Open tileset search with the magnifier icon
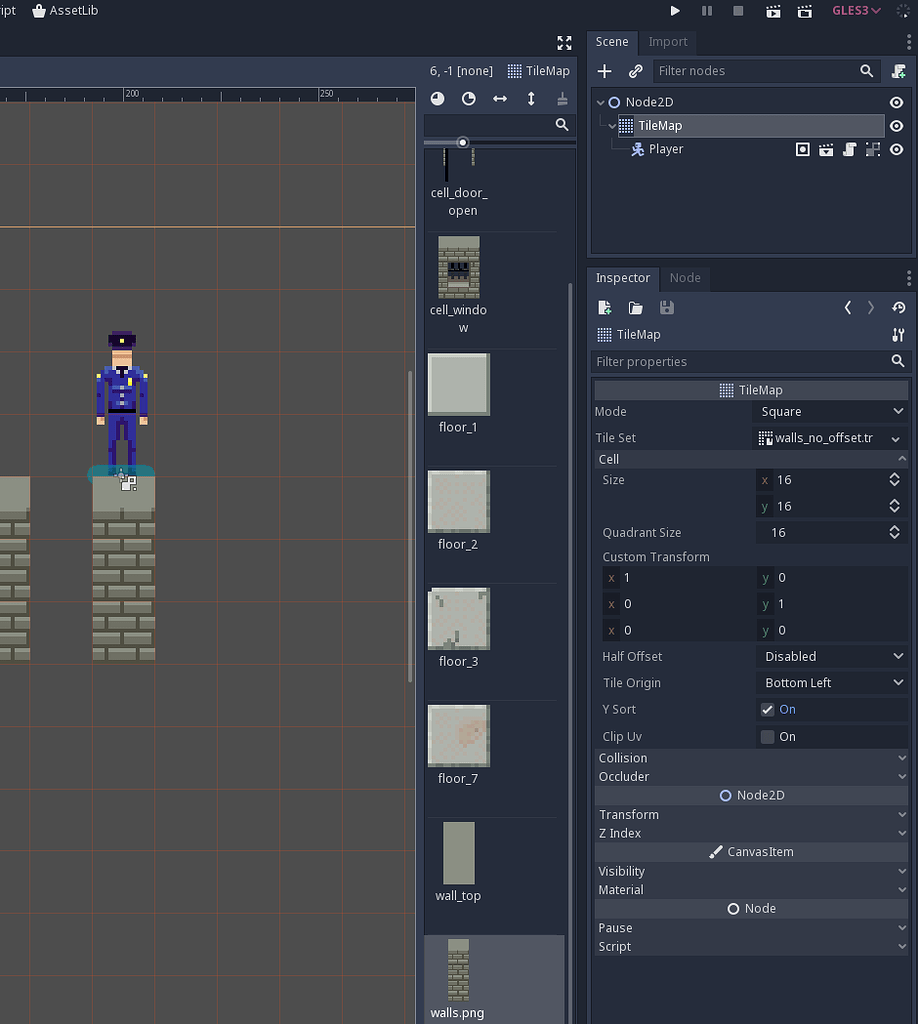Viewport: 918px width, 1024px height. point(561,125)
